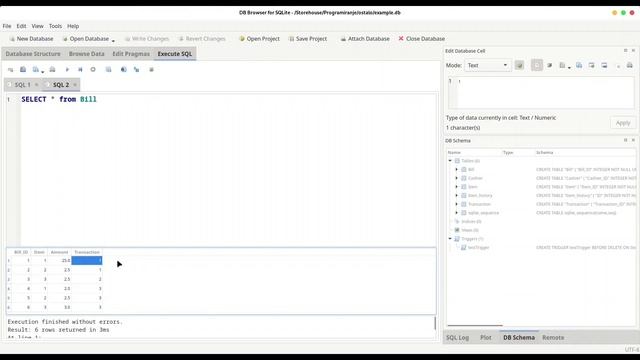640x360 pixels.
Task: Expand the copy options dropdown arrow
Action: (x=569, y=67)
